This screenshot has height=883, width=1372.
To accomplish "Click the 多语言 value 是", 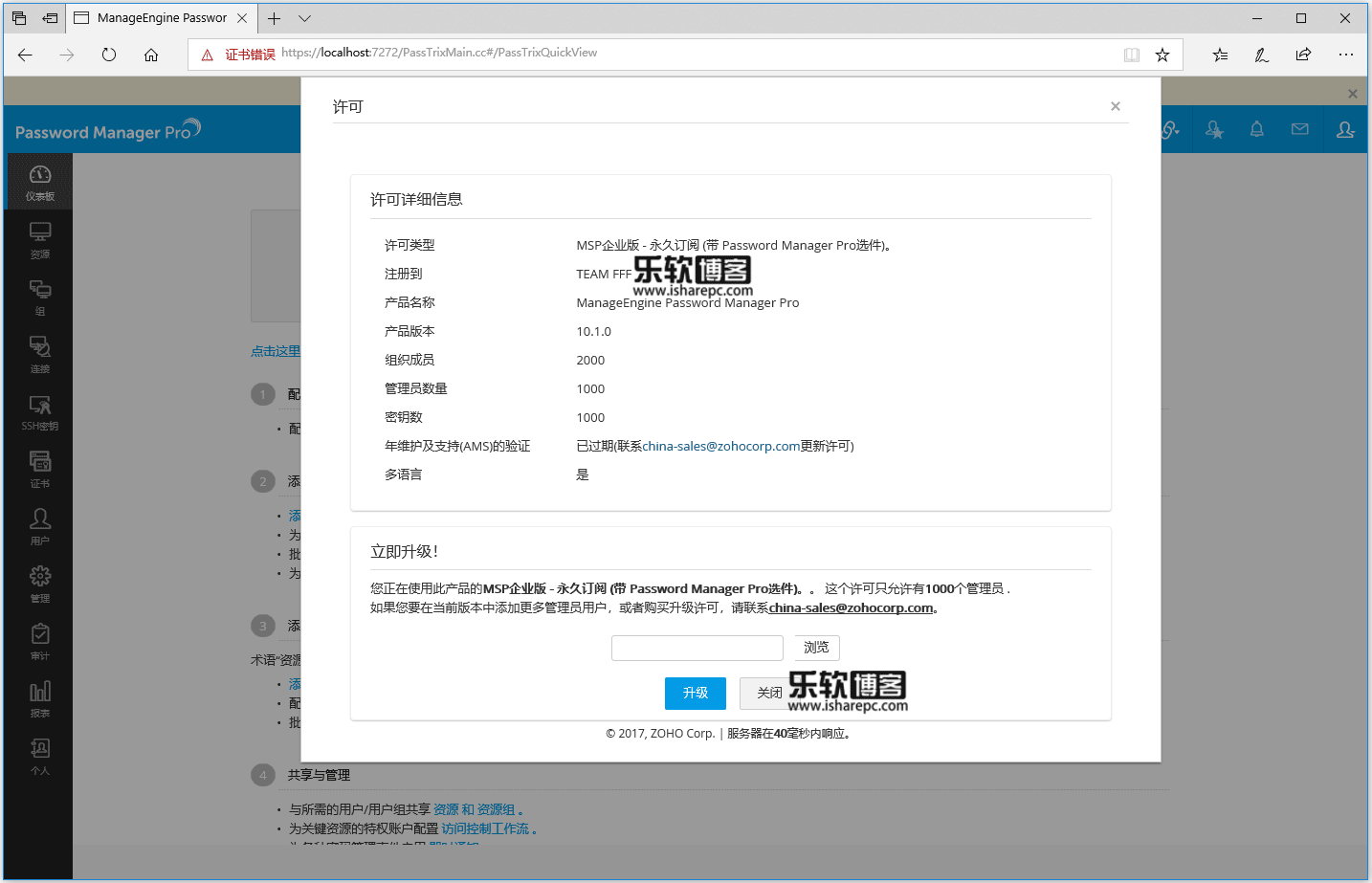I will click(x=582, y=475).
